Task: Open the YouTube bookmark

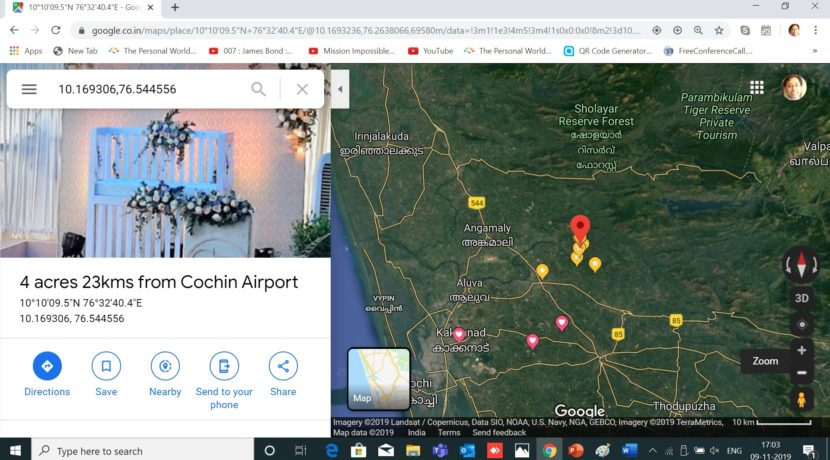Action: [x=430, y=50]
